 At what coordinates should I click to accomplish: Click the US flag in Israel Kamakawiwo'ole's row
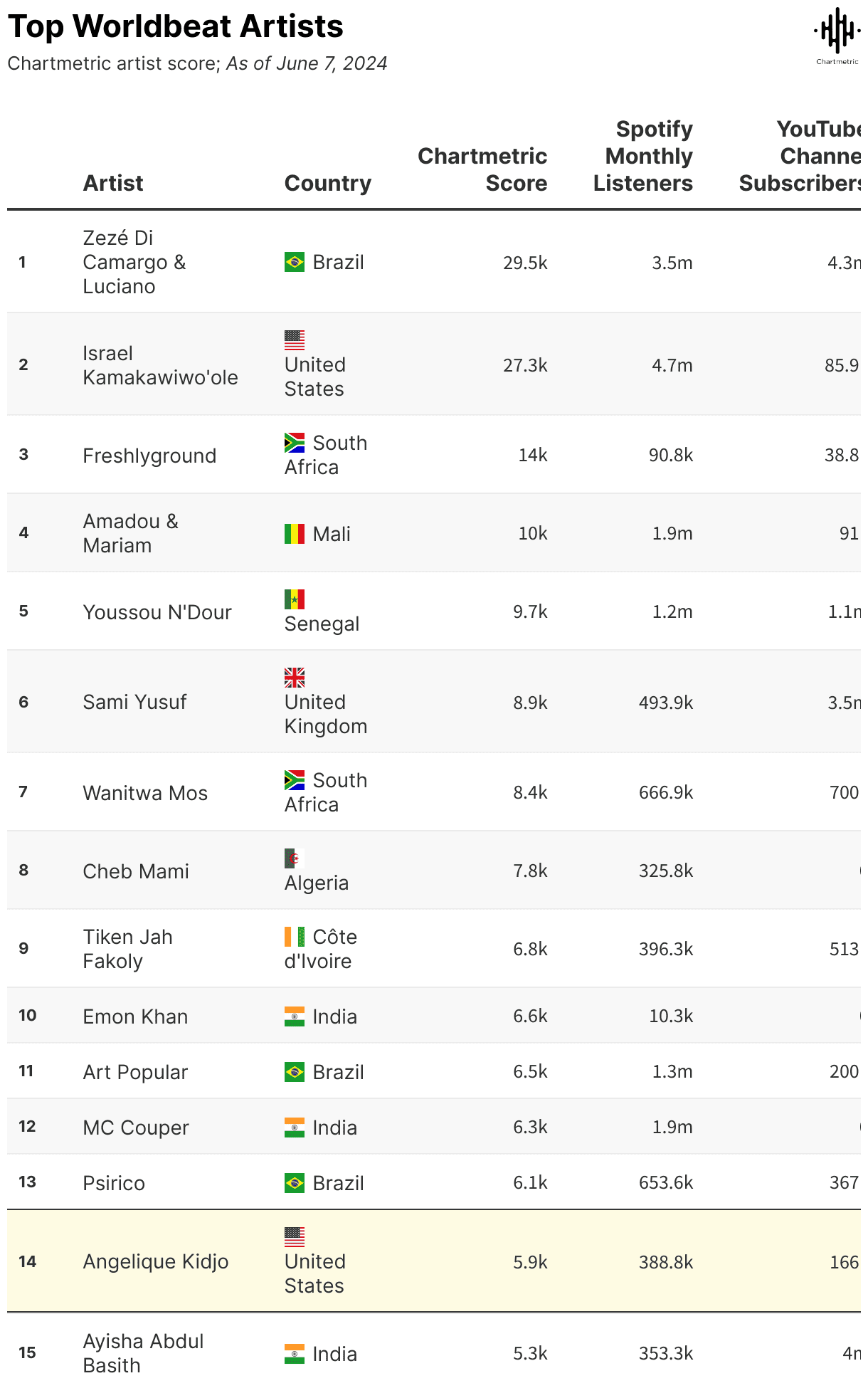(294, 340)
